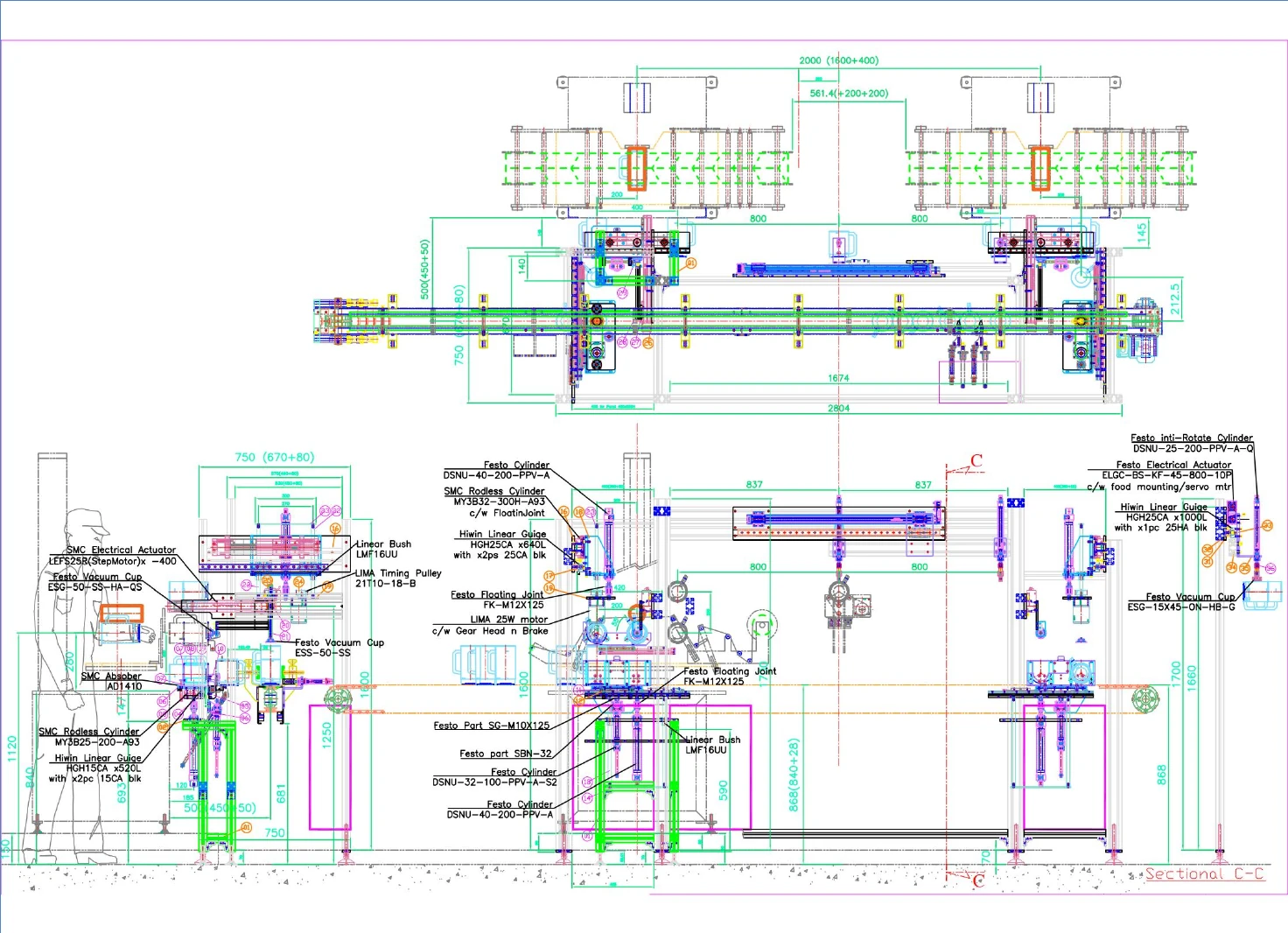The width and height of the screenshot is (1288, 933).
Task: Select the 'Festo Electrical Actuator' label
Action: click(1173, 465)
